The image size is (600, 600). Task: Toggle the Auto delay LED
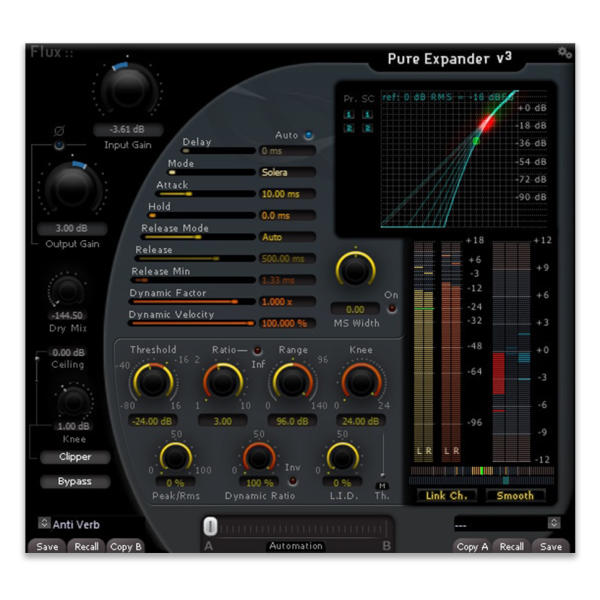coord(308,135)
